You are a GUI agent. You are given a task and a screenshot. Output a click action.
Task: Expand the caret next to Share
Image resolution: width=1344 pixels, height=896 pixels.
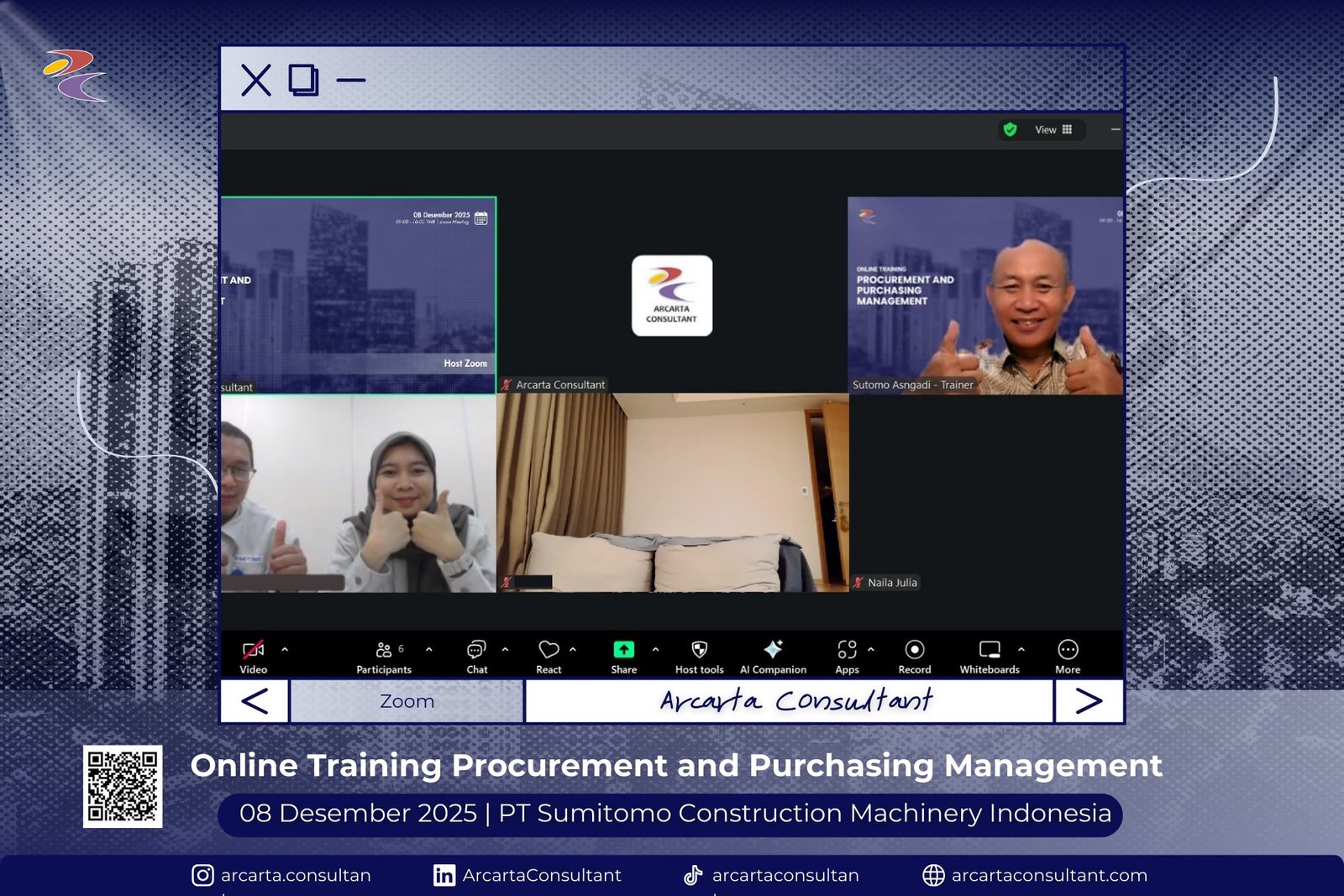(x=655, y=649)
